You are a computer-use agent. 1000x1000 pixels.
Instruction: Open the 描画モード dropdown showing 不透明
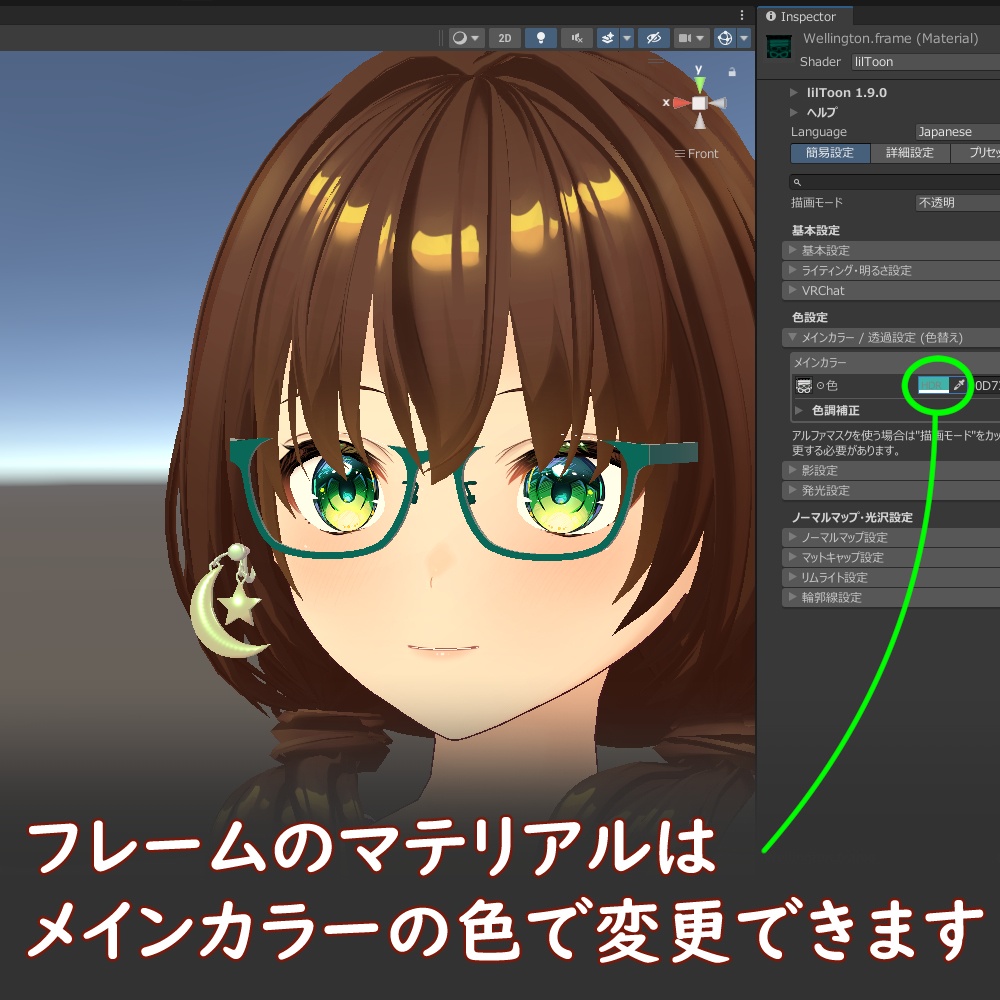tap(955, 202)
